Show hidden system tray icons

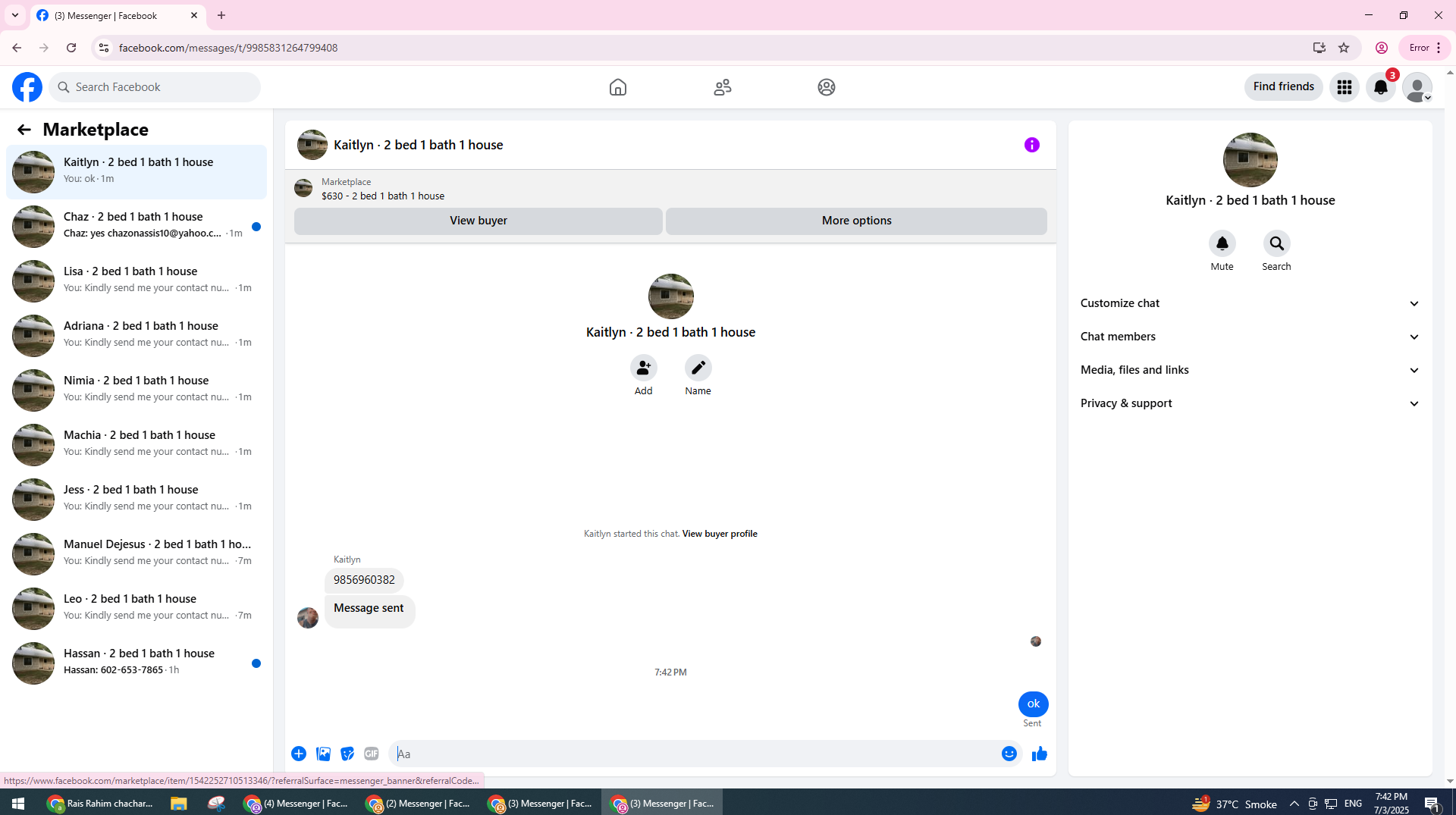point(1294,804)
